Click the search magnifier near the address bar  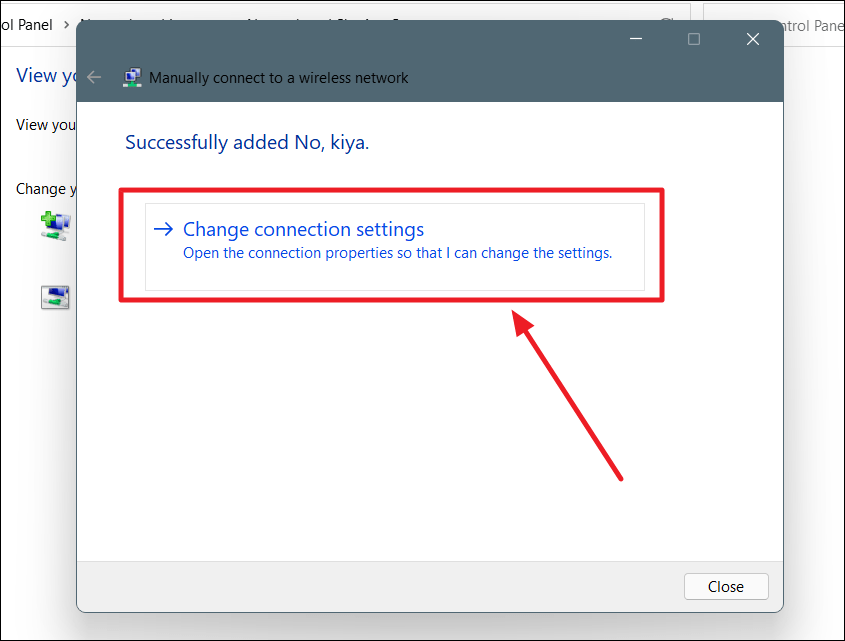pyautogui.click(x=666, y=21)
